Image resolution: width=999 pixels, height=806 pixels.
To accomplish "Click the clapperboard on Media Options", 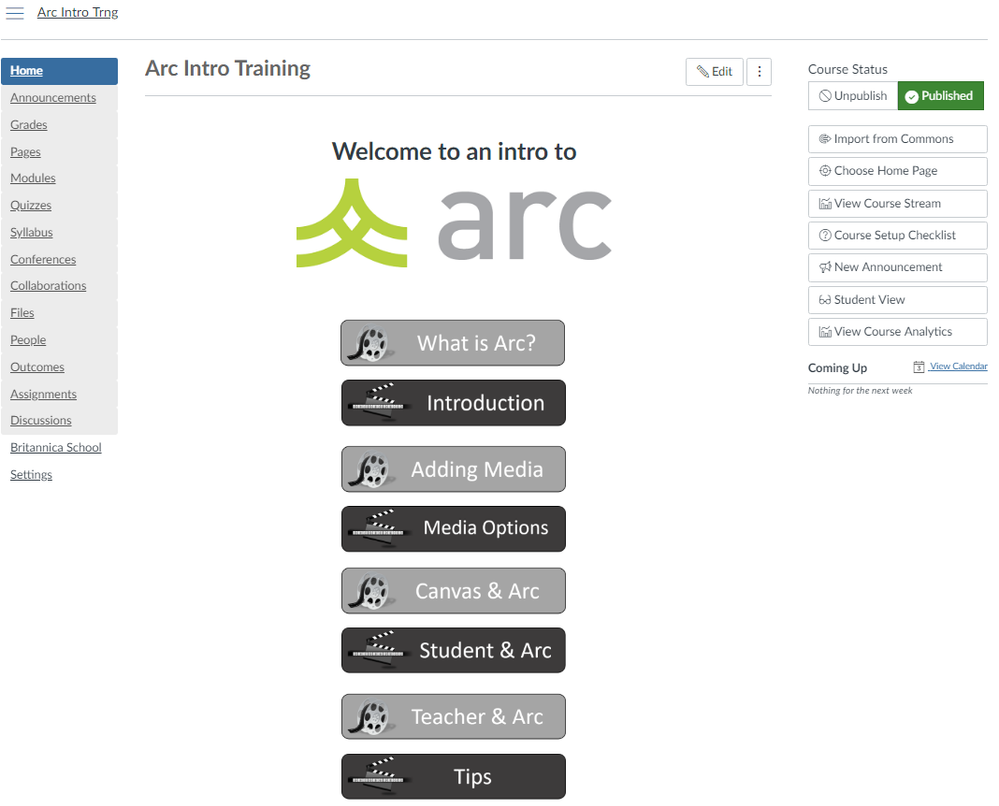I will (381, 529).
